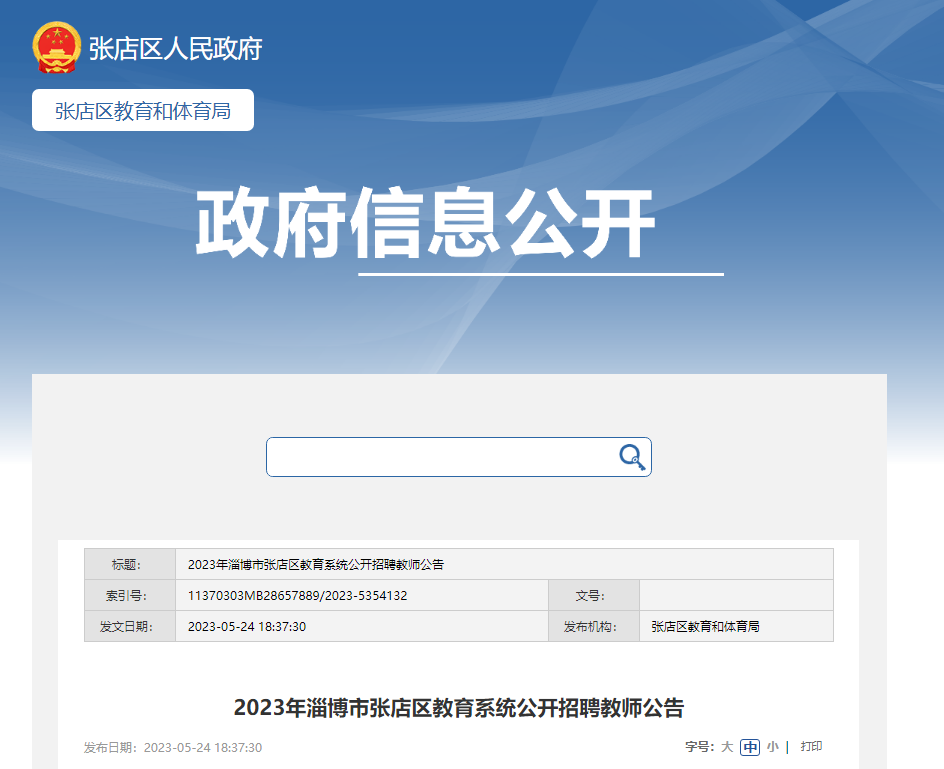Click the 发布日期 line under the headline
Image resolution: width=944 pixels, height=769 pixels.
point(173,747)
